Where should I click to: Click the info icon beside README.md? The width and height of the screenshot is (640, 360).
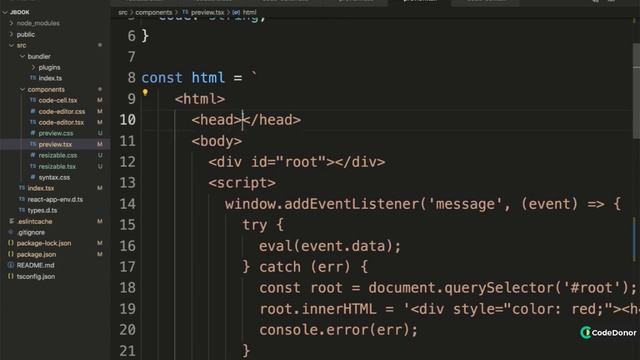point(11,265)
